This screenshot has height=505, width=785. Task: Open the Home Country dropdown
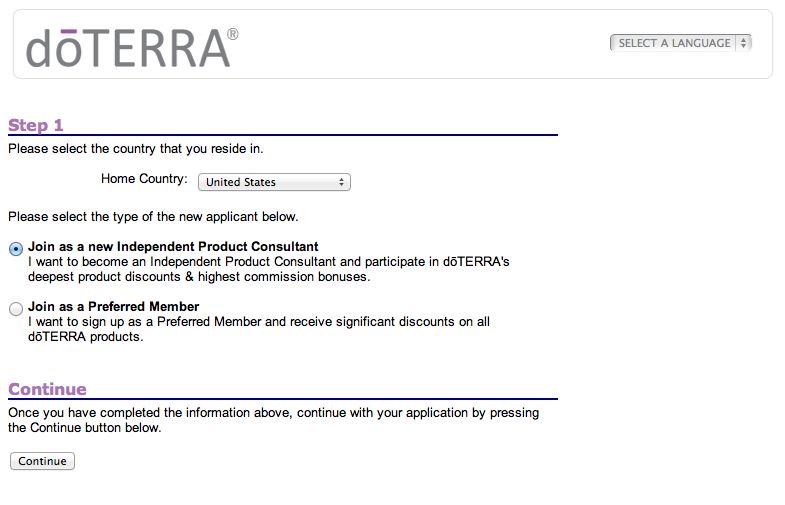coord(274,182)
